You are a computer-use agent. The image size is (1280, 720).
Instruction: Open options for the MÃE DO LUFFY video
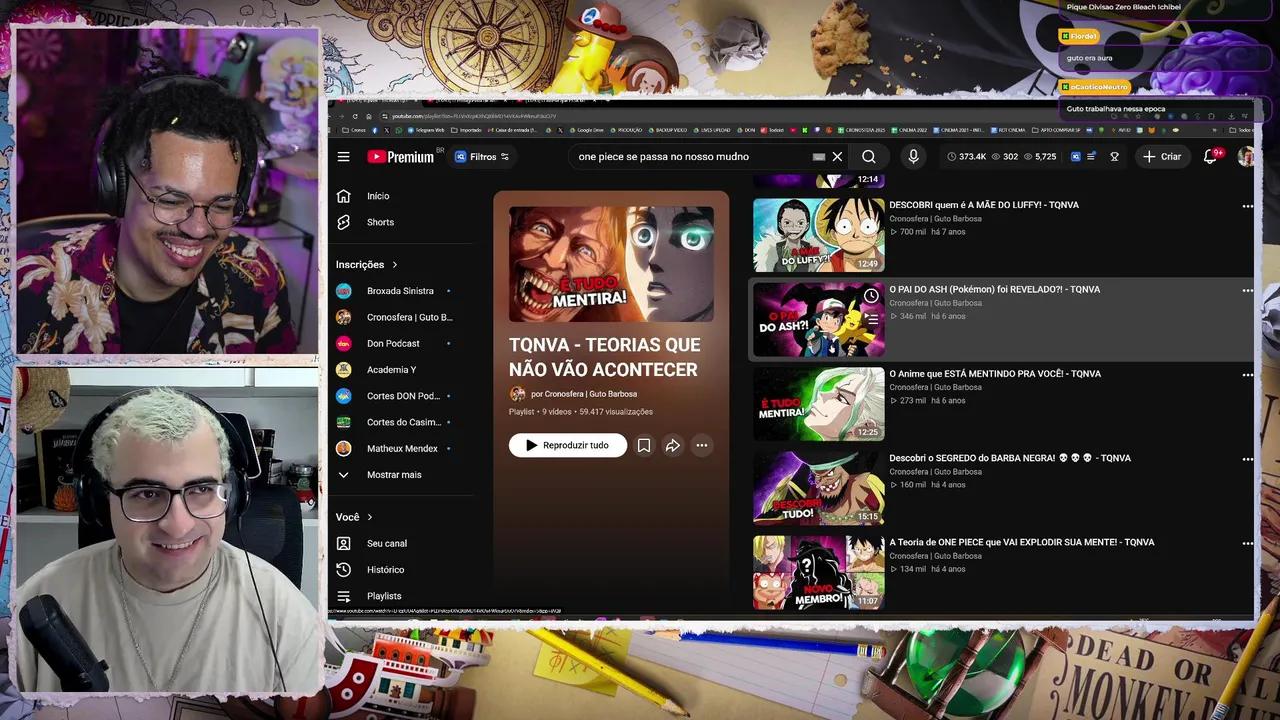(x=1247, y=206)
